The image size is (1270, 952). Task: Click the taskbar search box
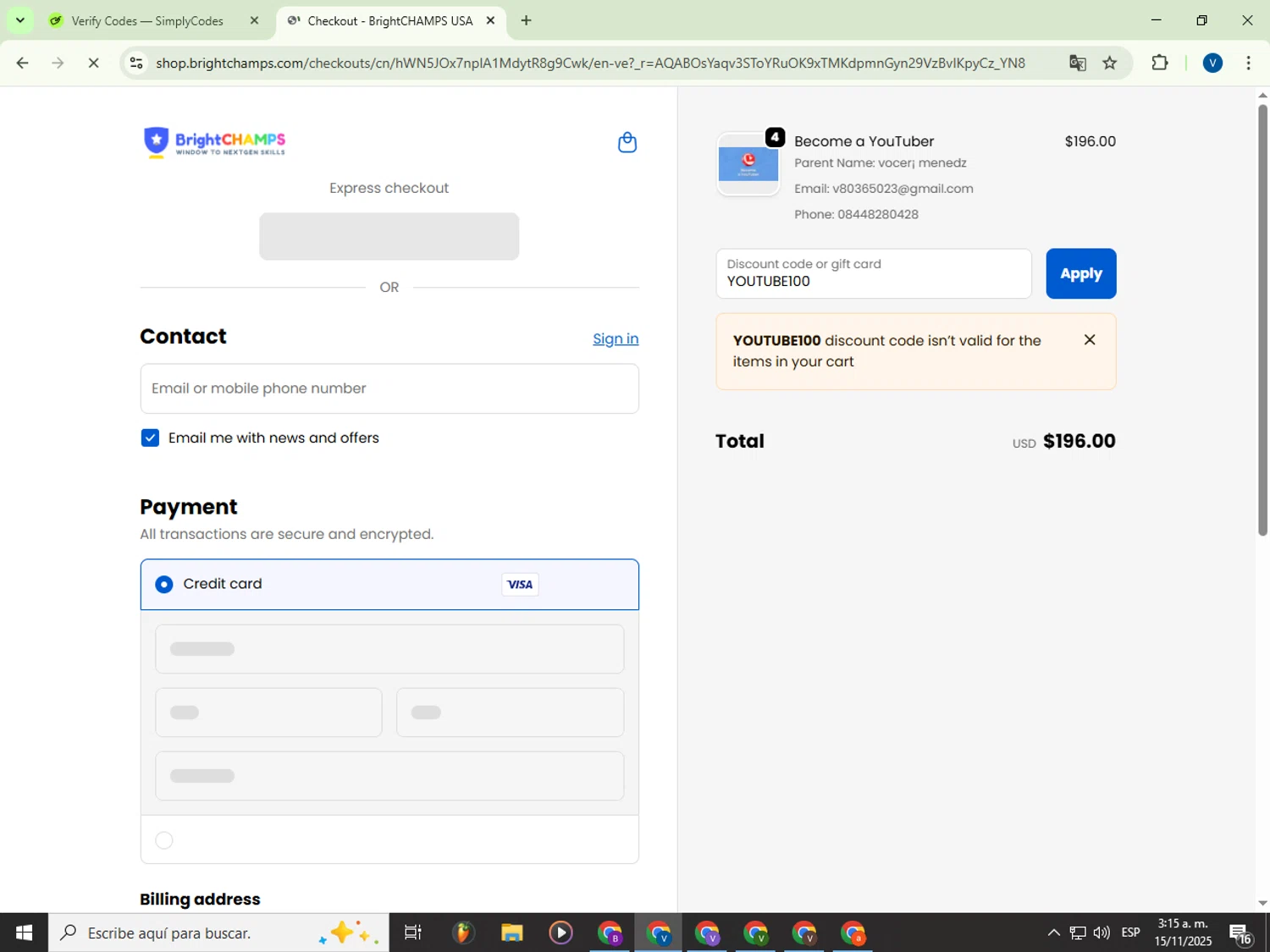[218, 933]
